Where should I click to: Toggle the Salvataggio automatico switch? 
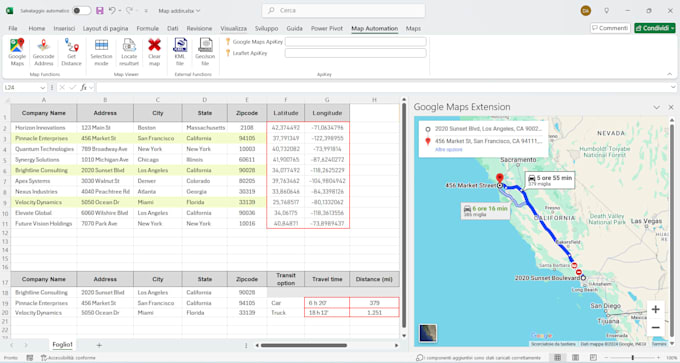click(81, 10)
